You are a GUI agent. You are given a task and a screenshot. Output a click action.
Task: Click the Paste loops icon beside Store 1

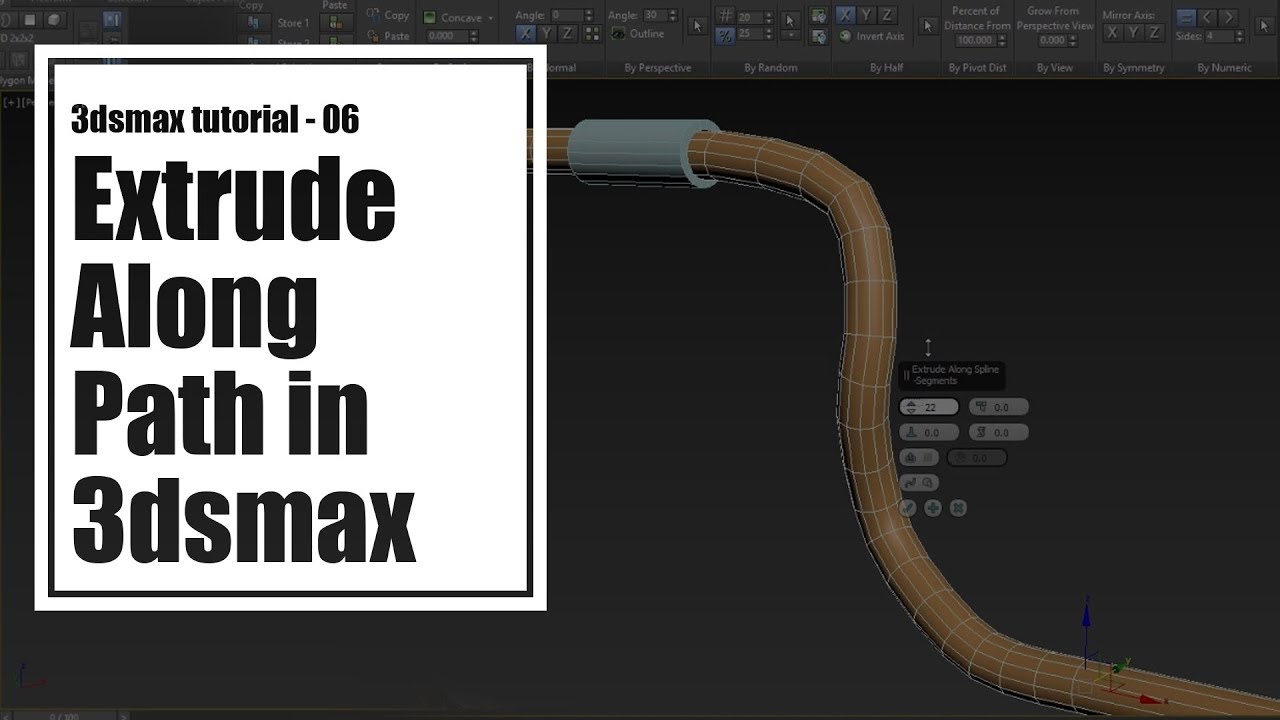[335, 22]
